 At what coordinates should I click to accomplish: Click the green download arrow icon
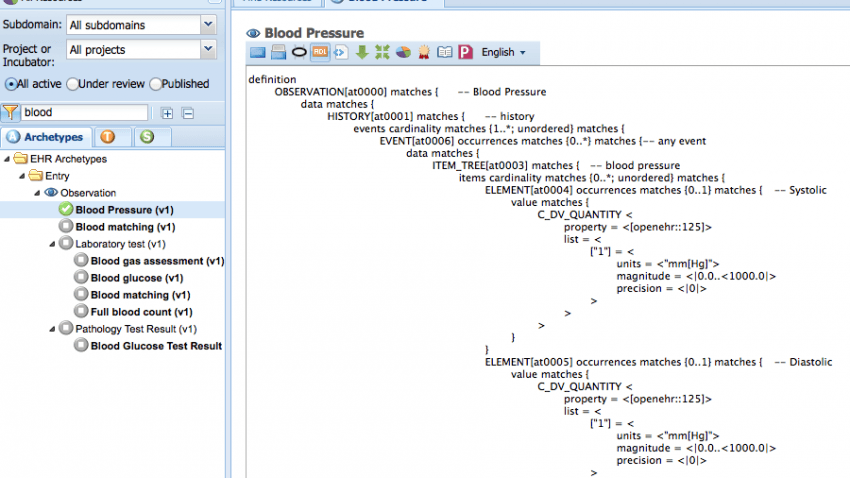362,52
